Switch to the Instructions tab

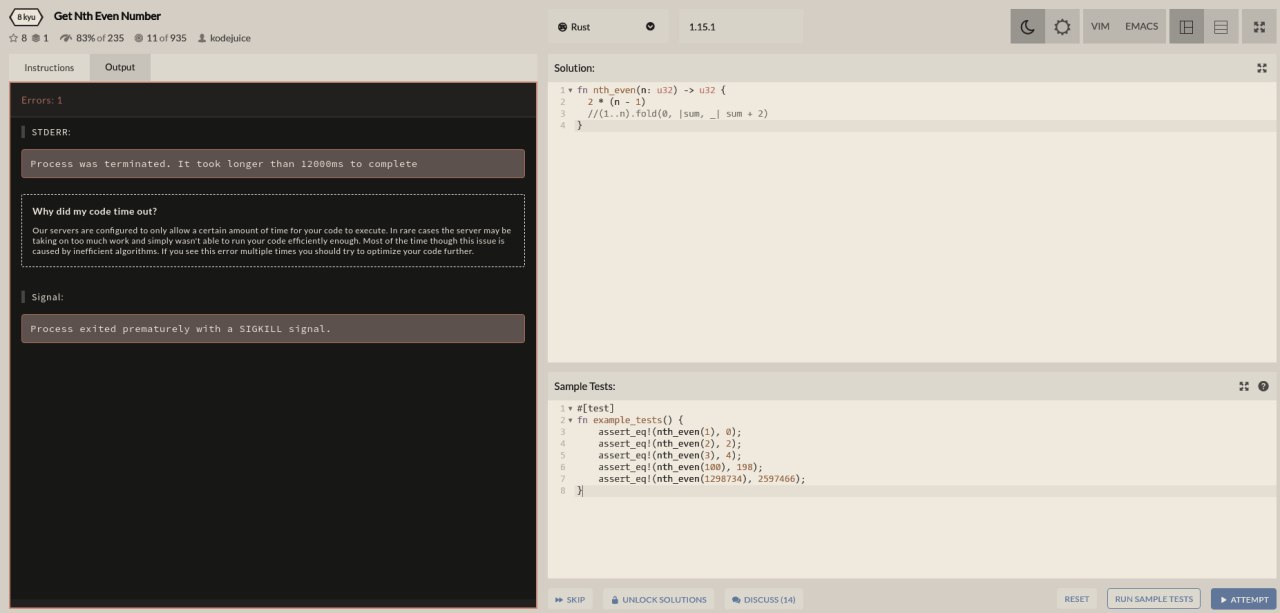click(49, 68)
